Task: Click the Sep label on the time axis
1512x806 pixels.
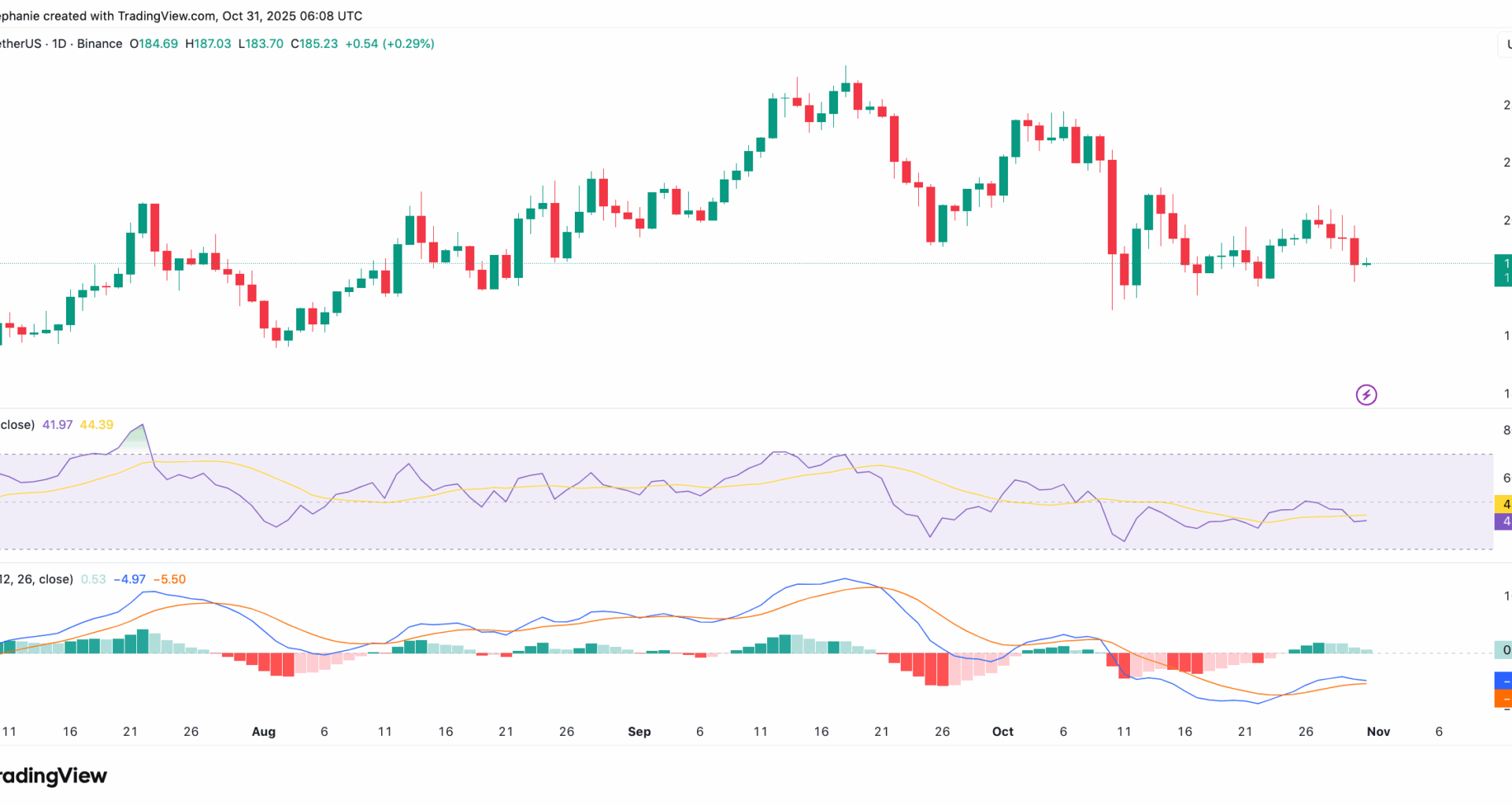Action: click(639, 731)
